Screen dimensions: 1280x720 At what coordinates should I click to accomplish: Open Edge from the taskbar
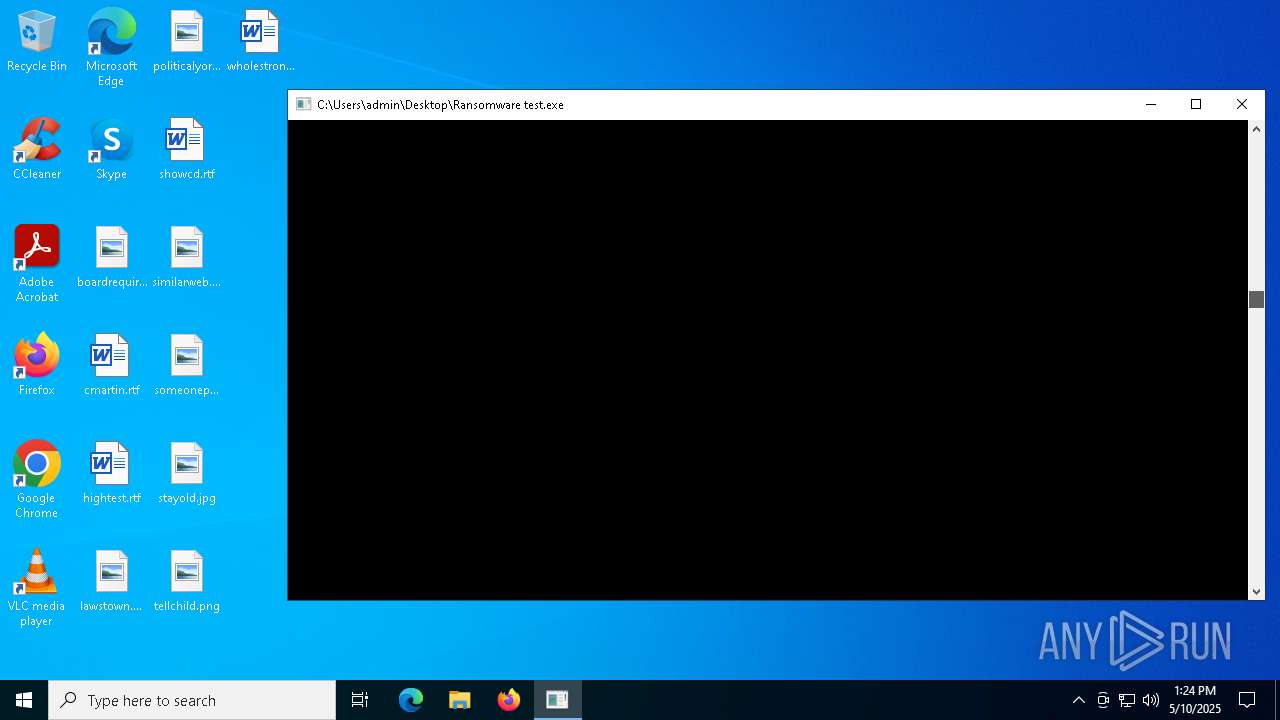411,700
